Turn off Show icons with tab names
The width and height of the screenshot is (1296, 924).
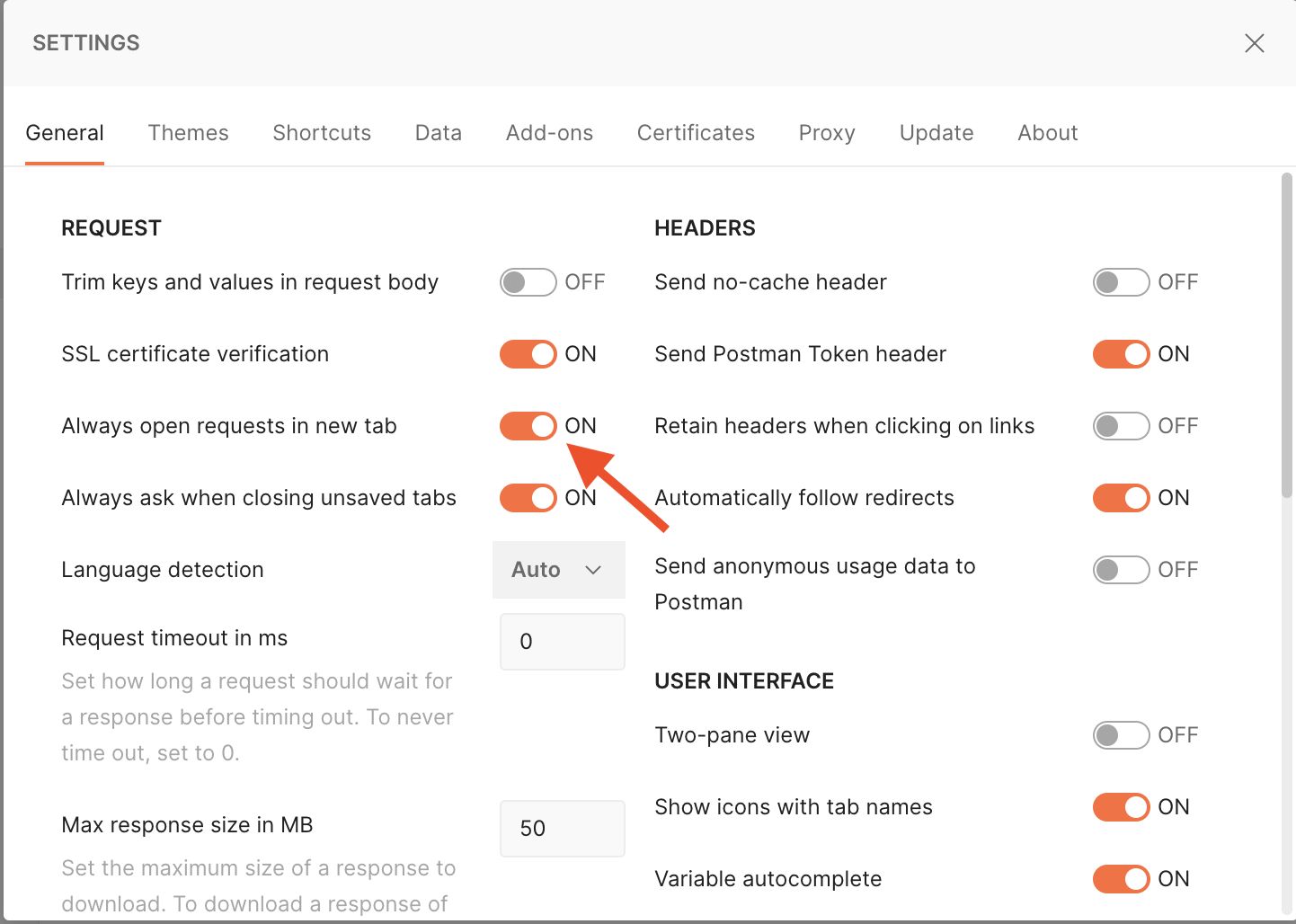click(x=1121, y=806)
